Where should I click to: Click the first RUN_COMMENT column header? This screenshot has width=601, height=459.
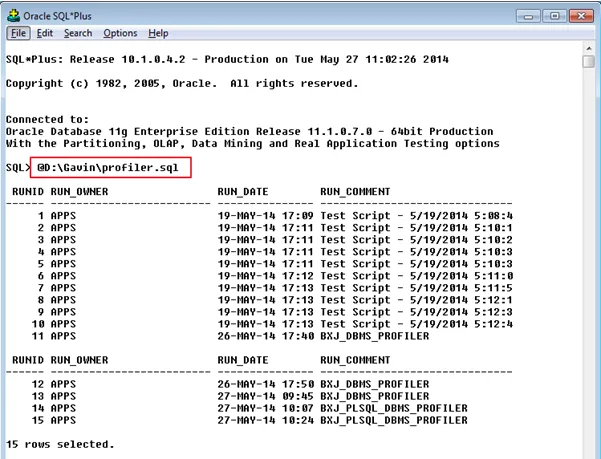355,192
